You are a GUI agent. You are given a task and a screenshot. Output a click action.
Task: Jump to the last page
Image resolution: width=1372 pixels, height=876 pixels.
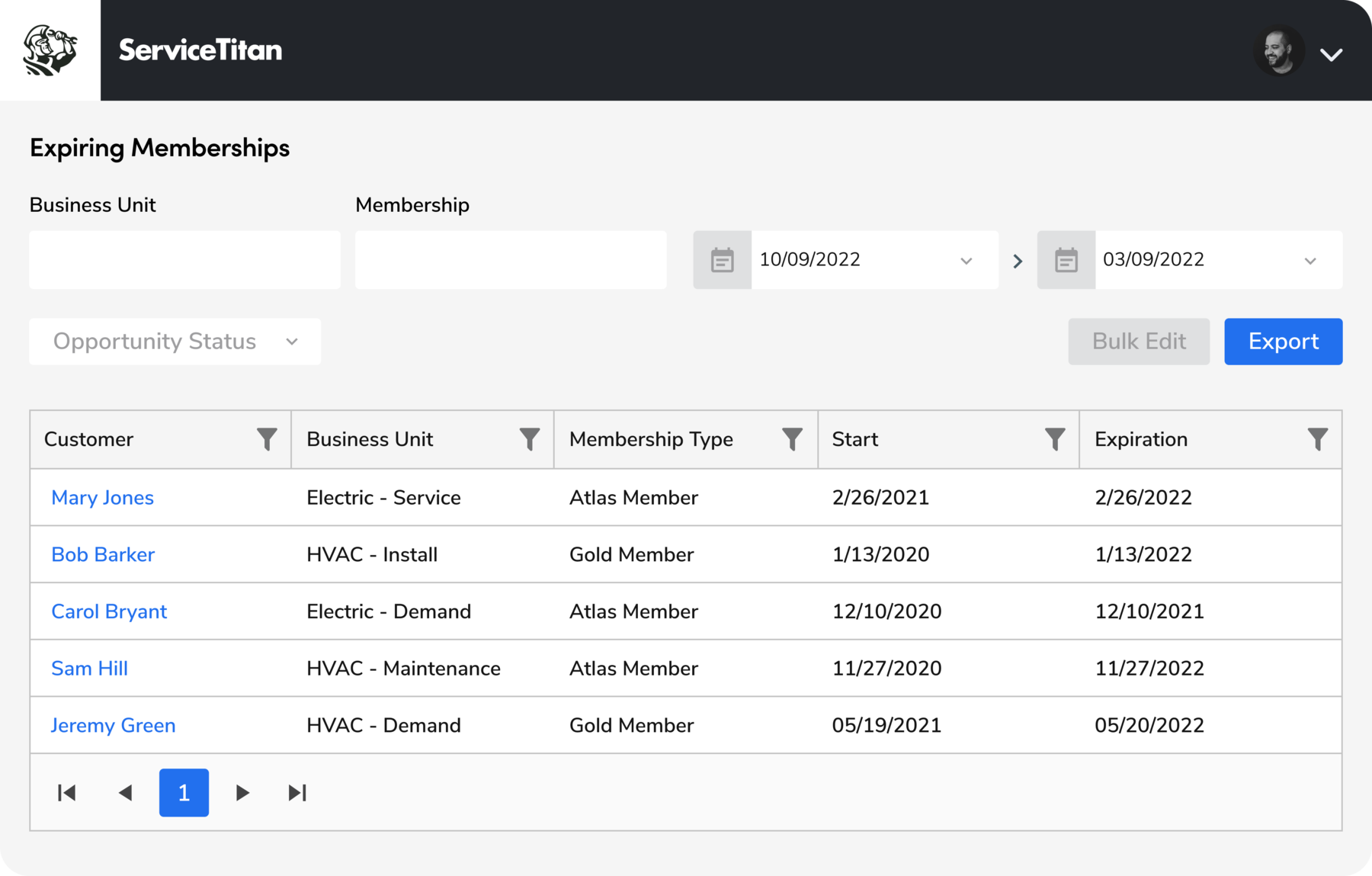click(297, 793)
